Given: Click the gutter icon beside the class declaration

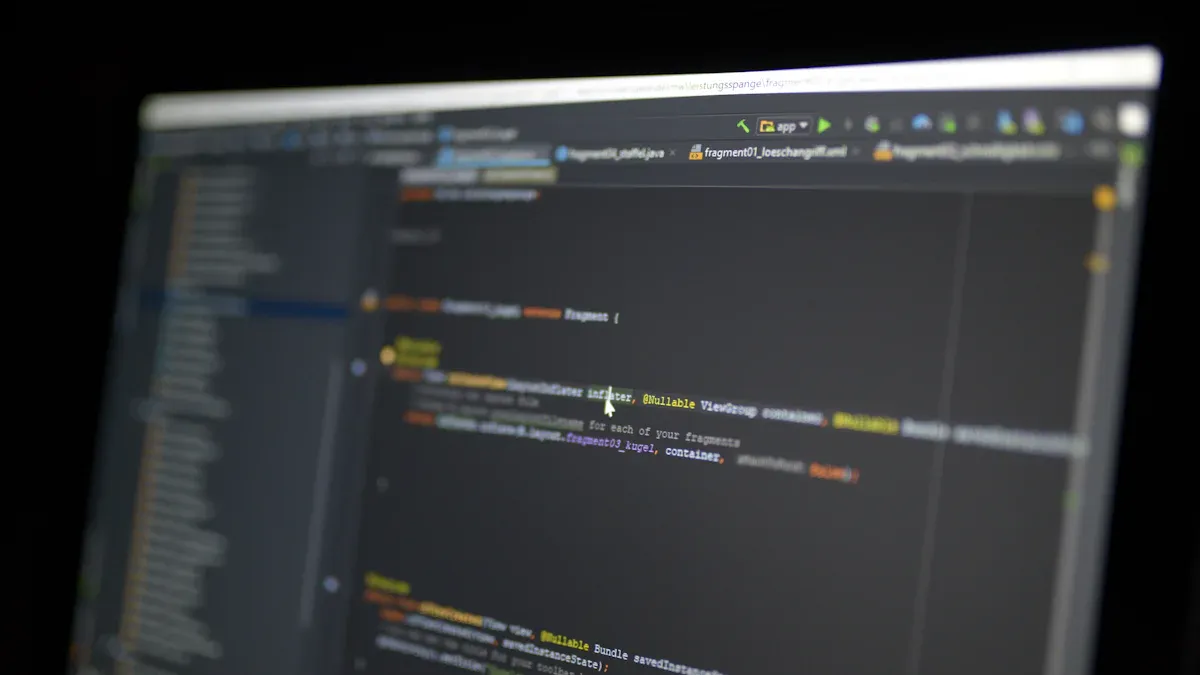Looking at the screenshot, I should click(369, 301).
